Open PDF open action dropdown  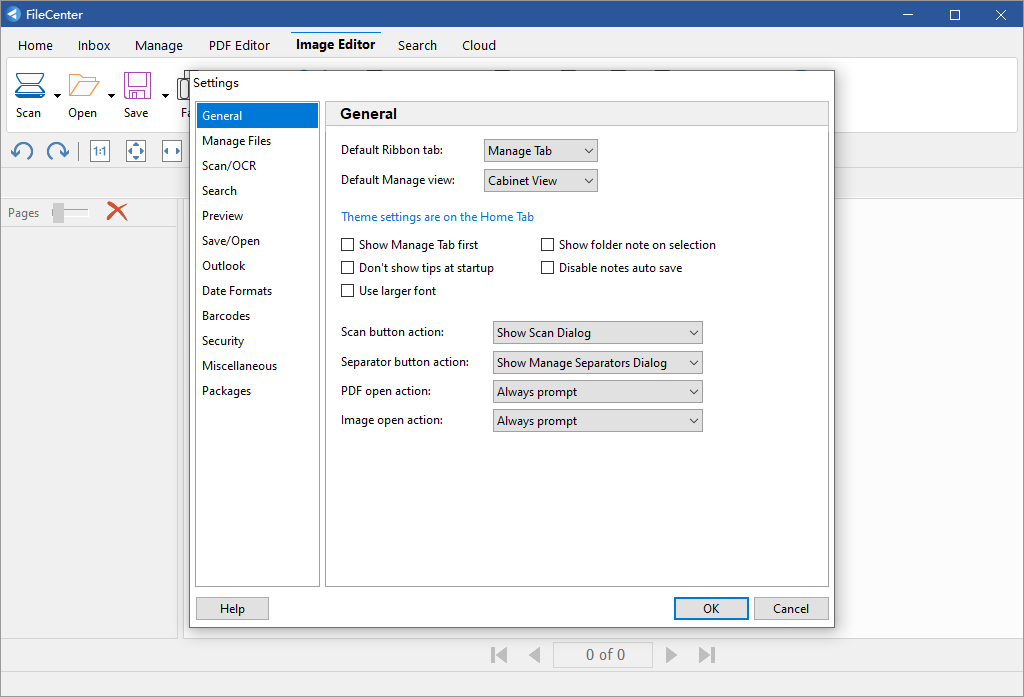pyautogui.click(x=598, y=392)
